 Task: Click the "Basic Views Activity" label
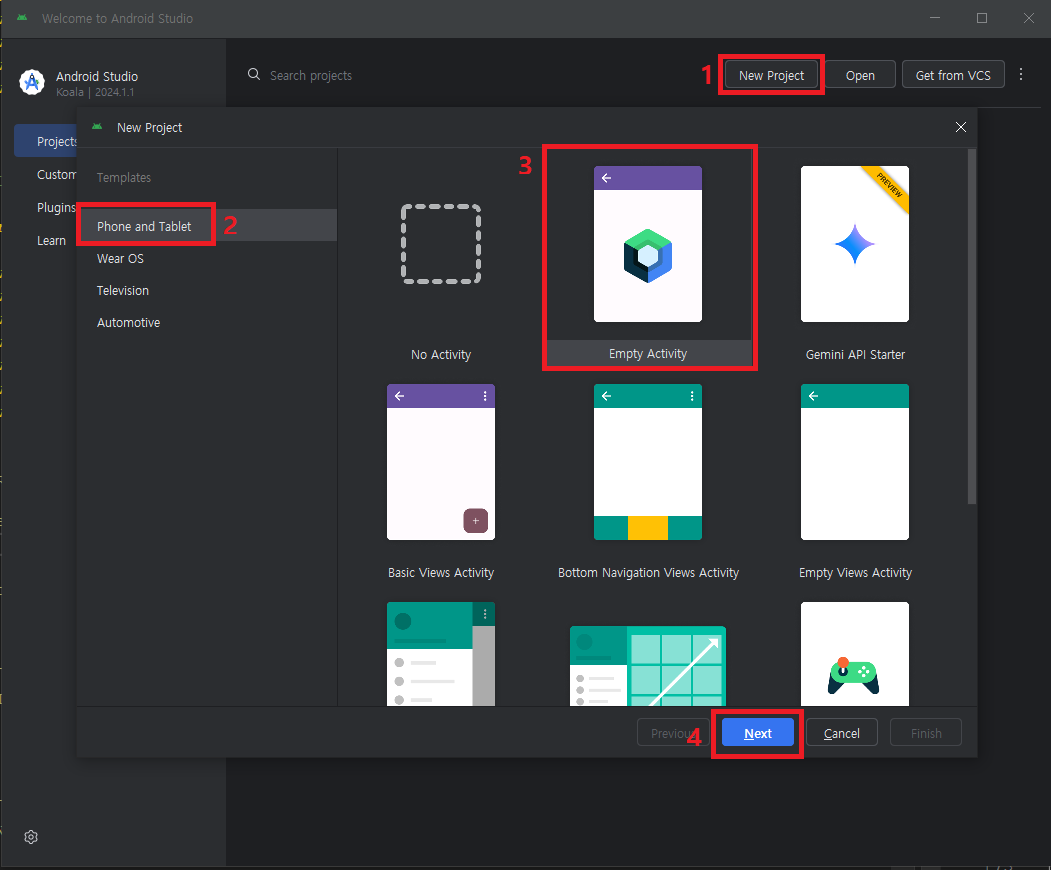pos(441,572)
